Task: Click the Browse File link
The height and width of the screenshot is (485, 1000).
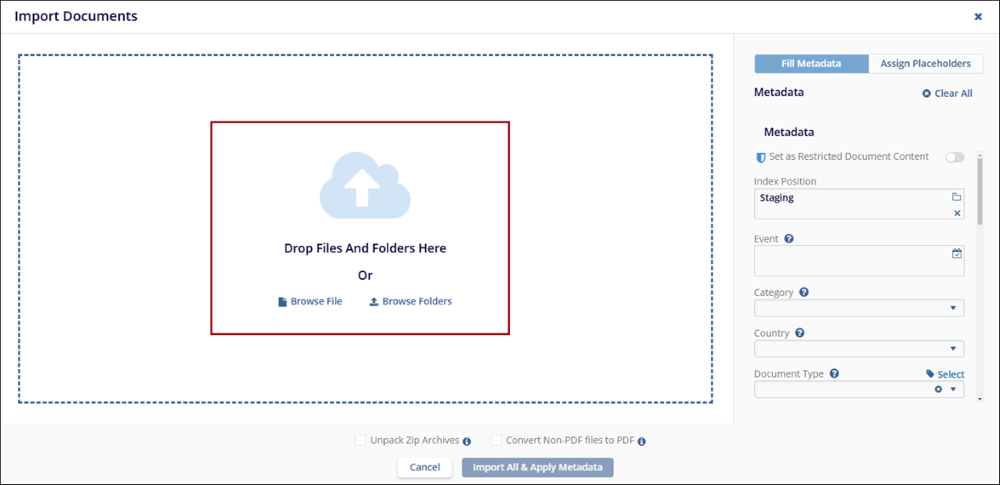Action: coord(310,301)
